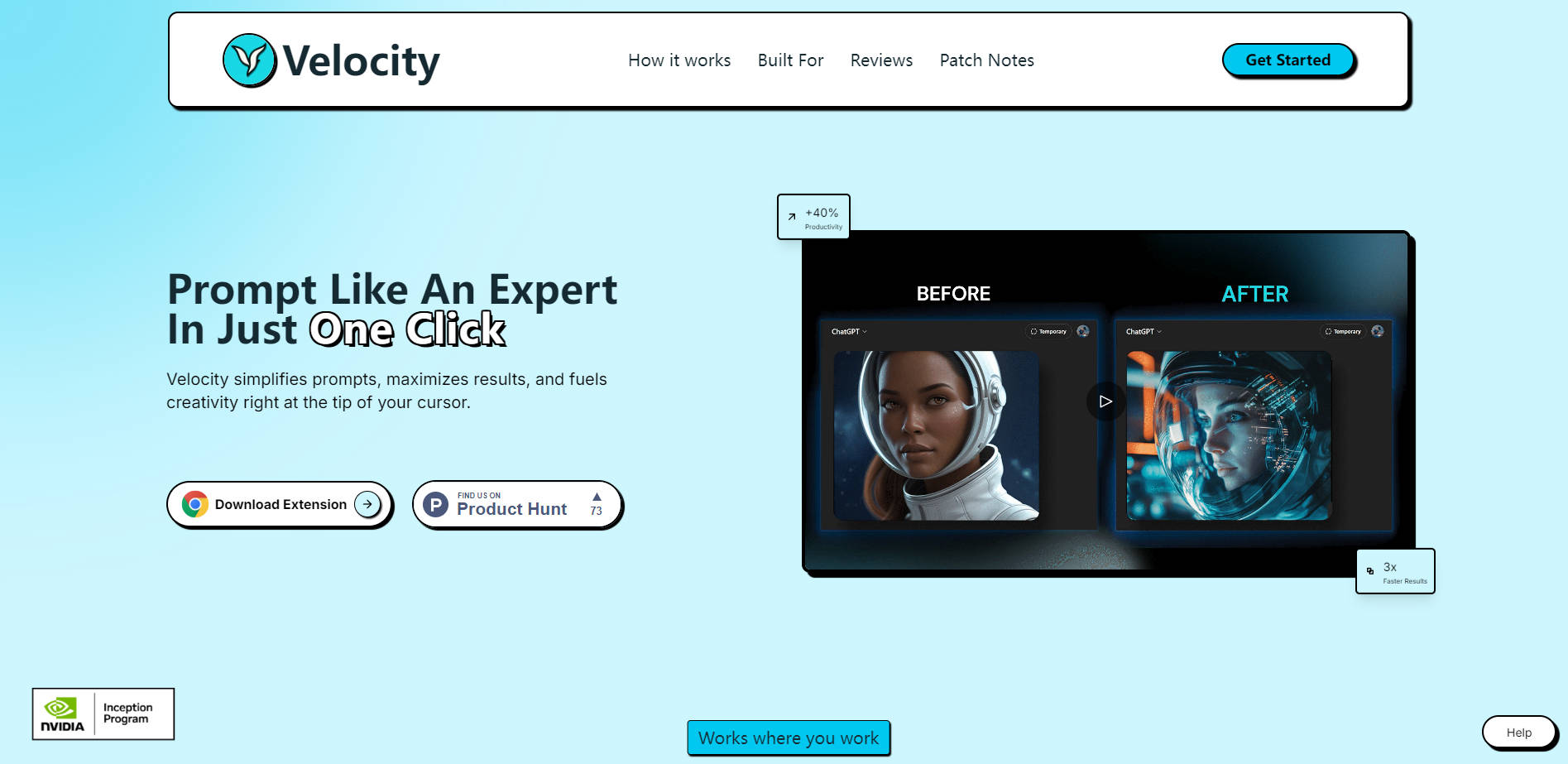Image resolution: width=1568 pixels, height=764 pixels.
Task: Click the Velocity logo icon
Action: pos(249,59)
